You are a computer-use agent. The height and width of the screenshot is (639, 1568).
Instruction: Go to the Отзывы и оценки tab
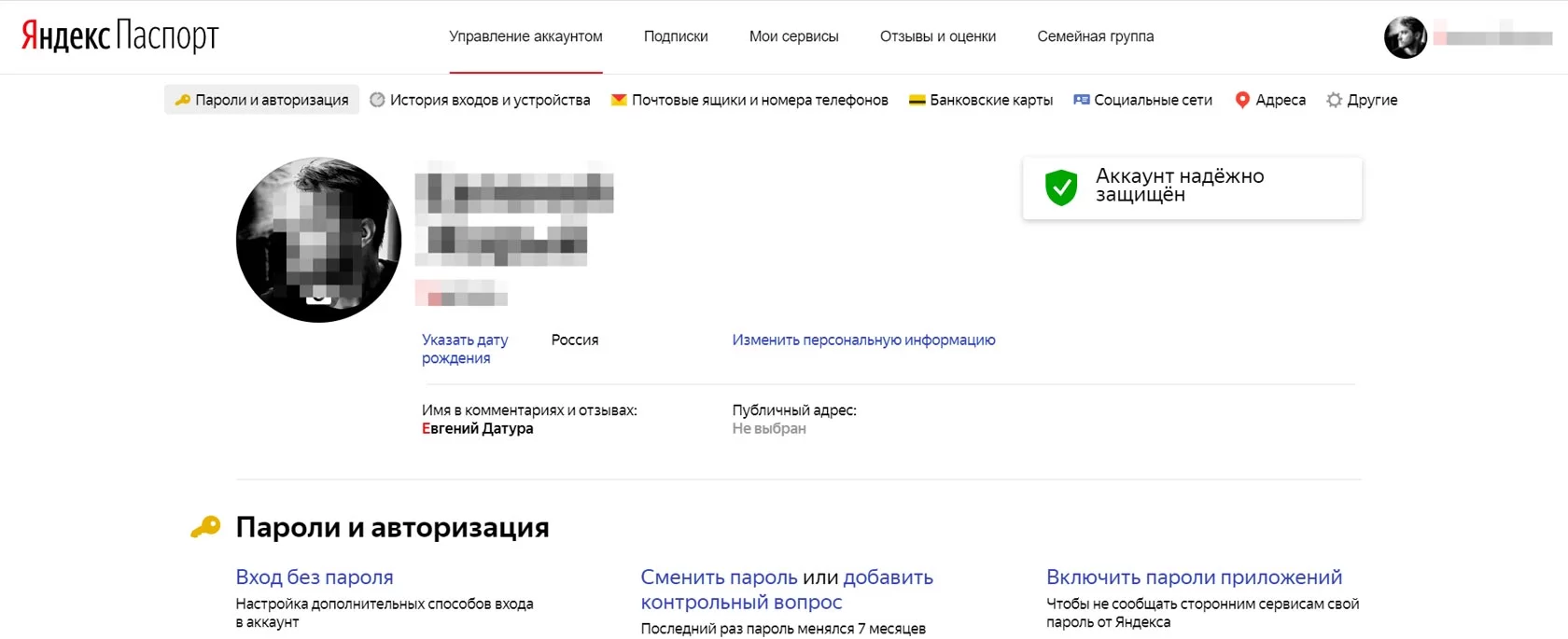pyautogui.click(x=938, y=36)
